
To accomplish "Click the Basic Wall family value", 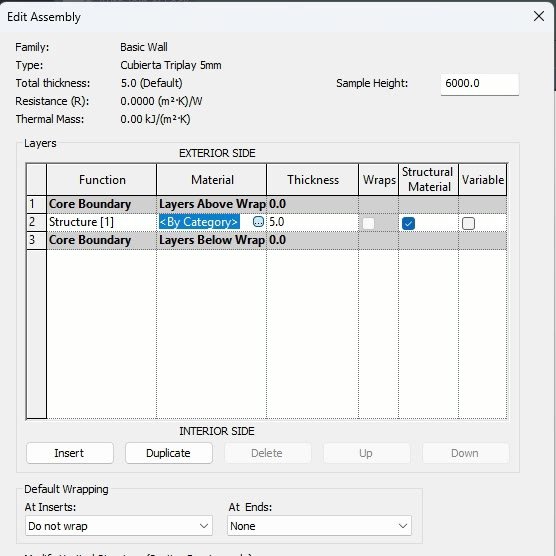I will point(144,47).
